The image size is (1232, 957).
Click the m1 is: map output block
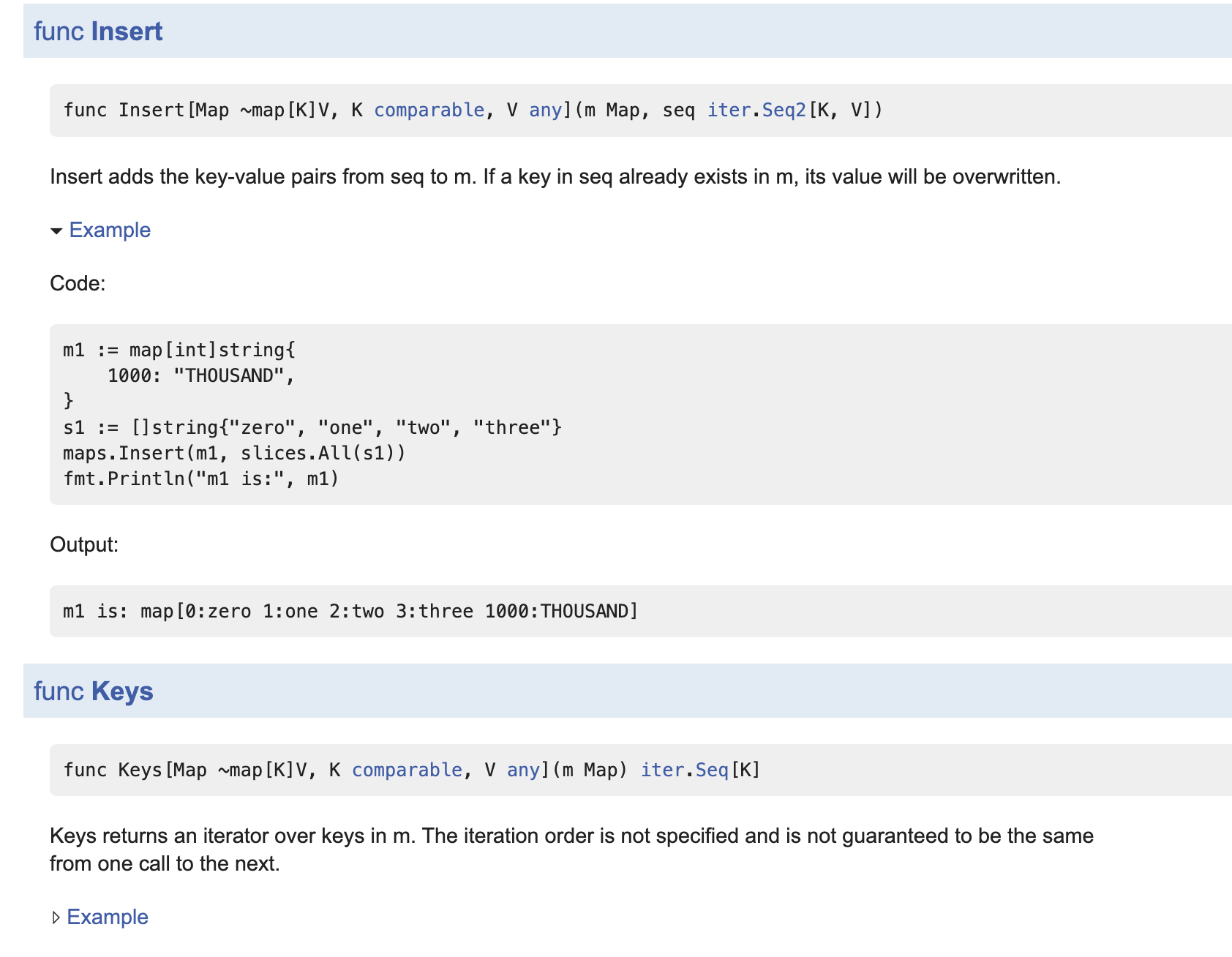(351, 612)
